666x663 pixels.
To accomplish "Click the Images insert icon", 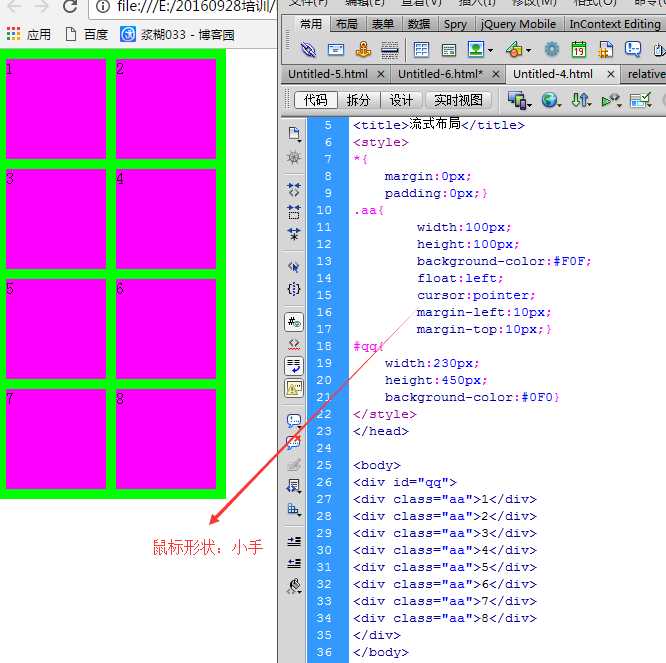I will 476,50.
